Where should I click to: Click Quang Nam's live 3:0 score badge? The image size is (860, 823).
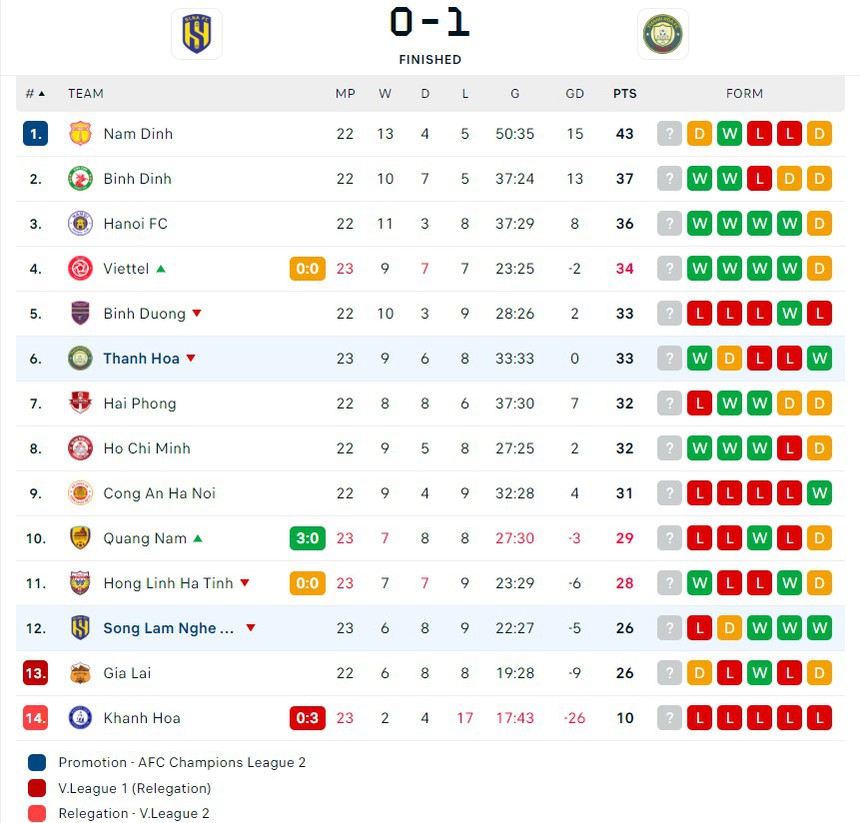(x=308, y=539)
